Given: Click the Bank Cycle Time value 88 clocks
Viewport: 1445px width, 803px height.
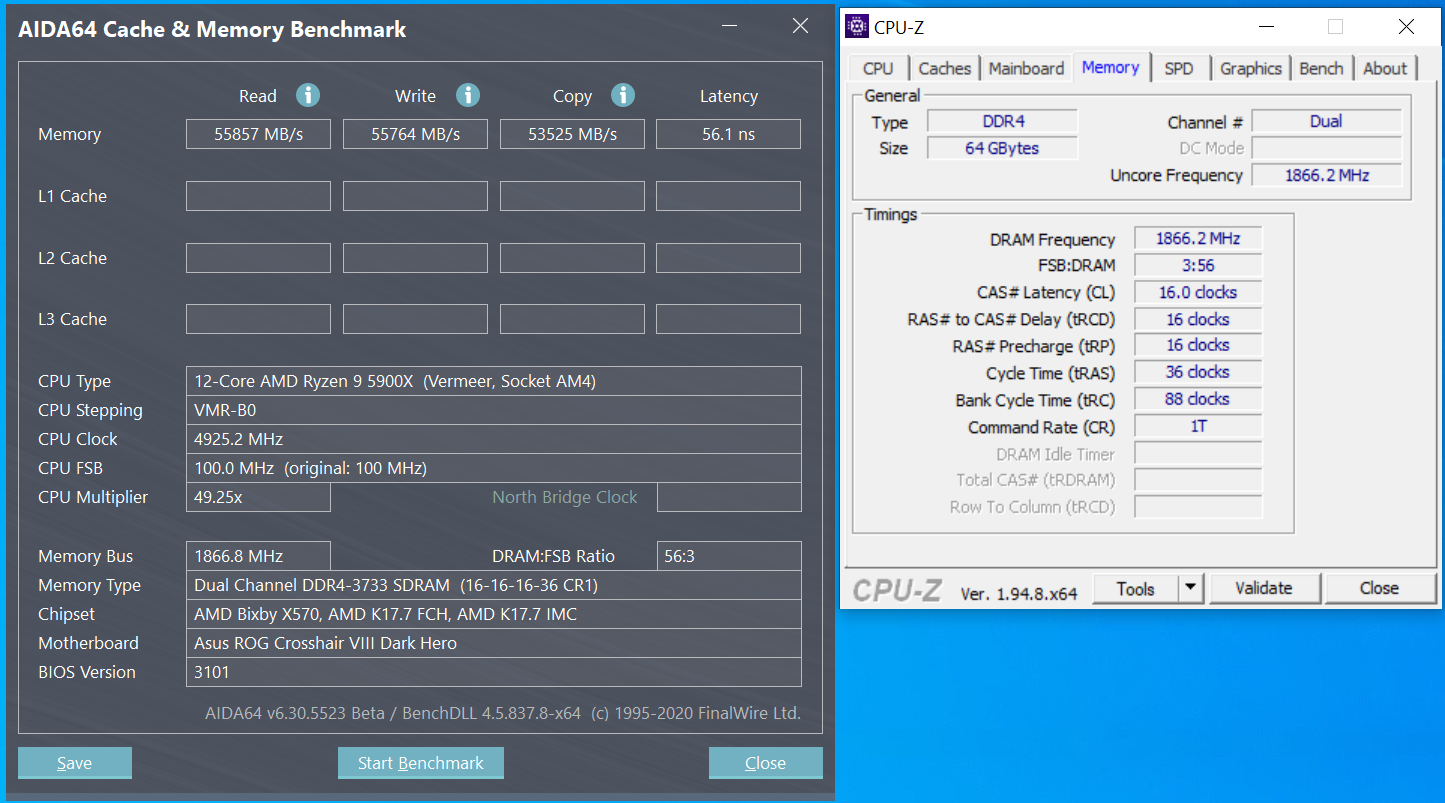Looking at the screenshot, I should click(1198, 399).
